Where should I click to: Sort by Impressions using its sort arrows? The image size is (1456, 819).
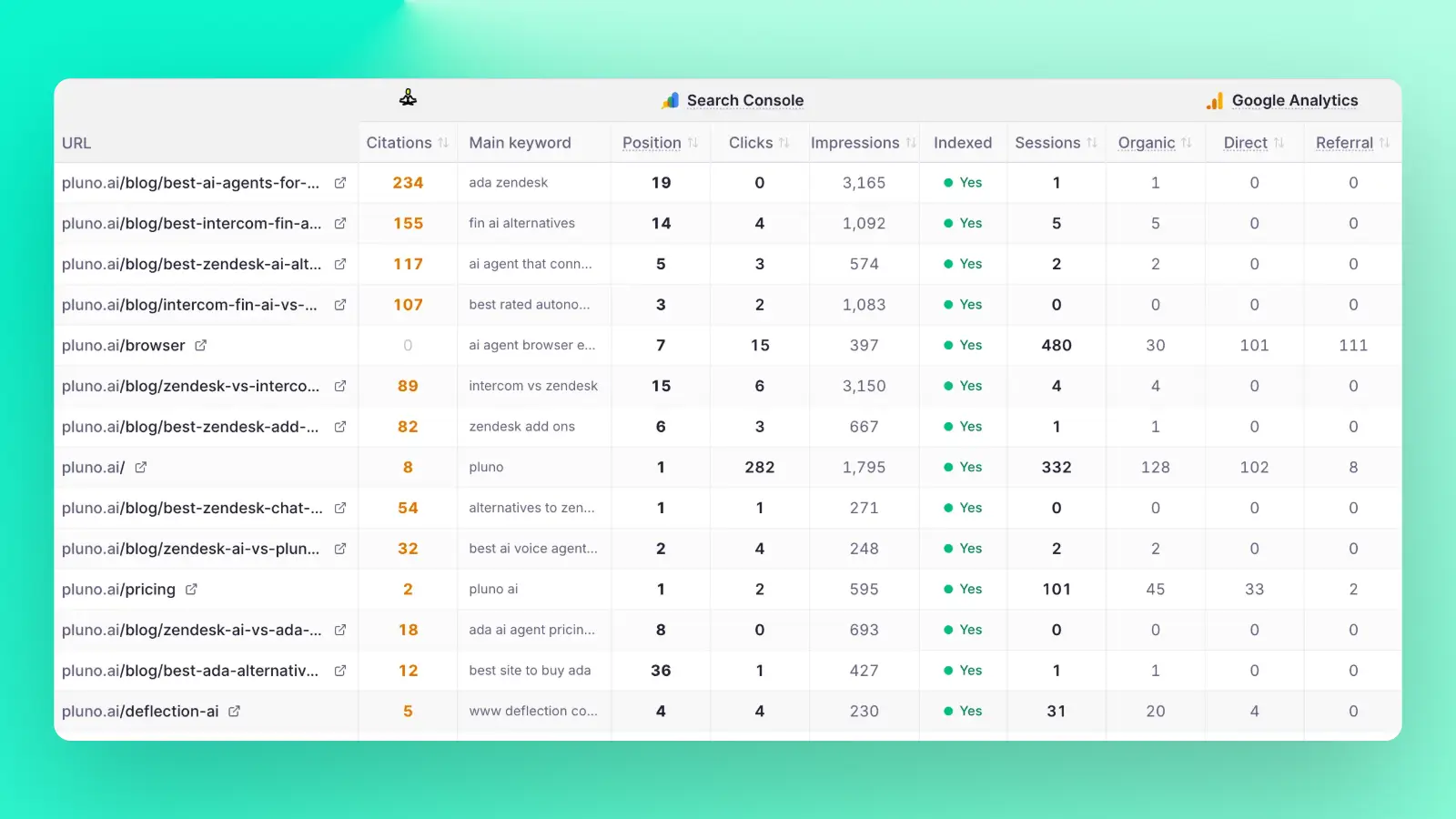(x=910, y=143)
